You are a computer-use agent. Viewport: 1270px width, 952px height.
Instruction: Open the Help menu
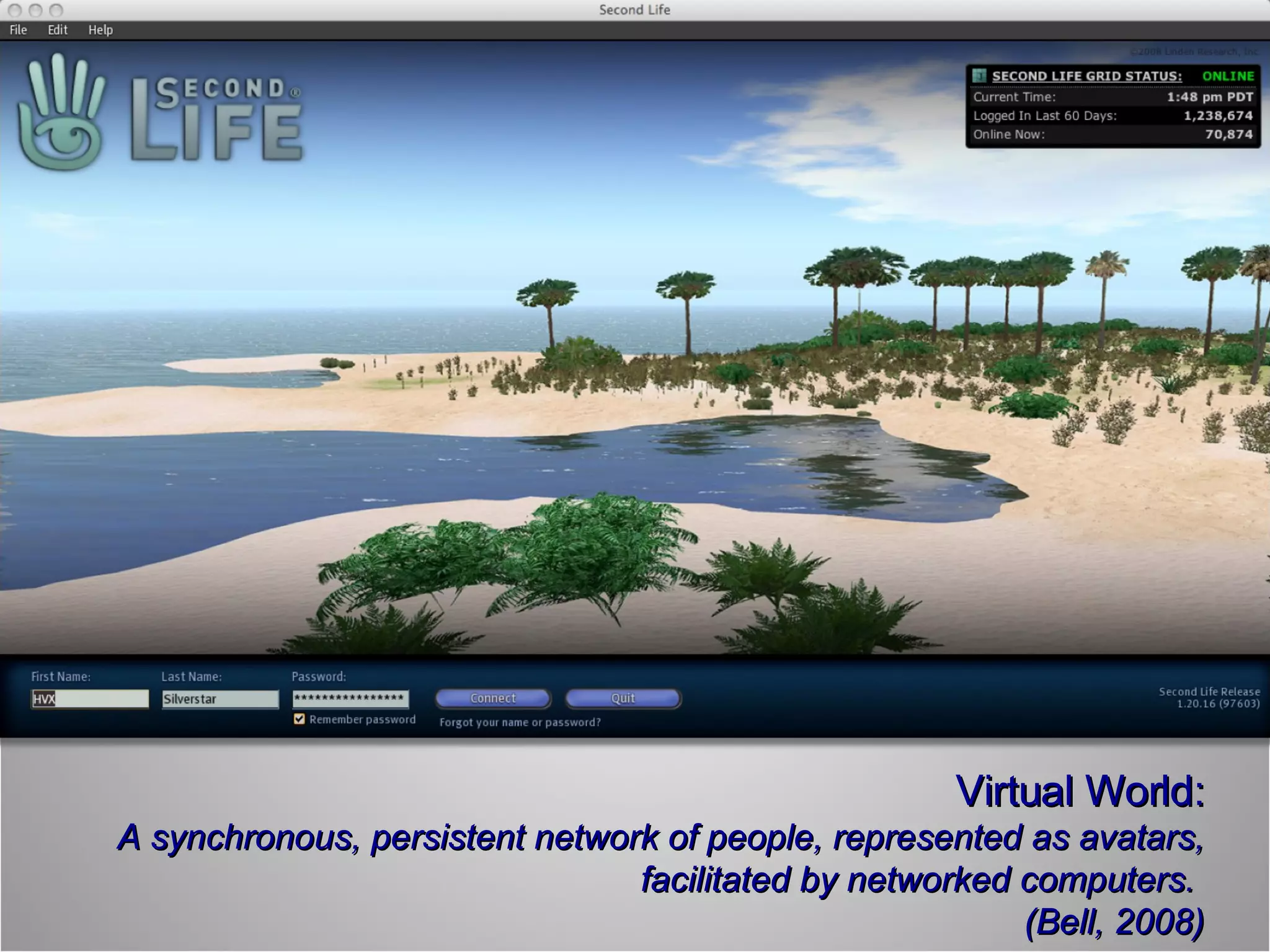coord(100,30)
